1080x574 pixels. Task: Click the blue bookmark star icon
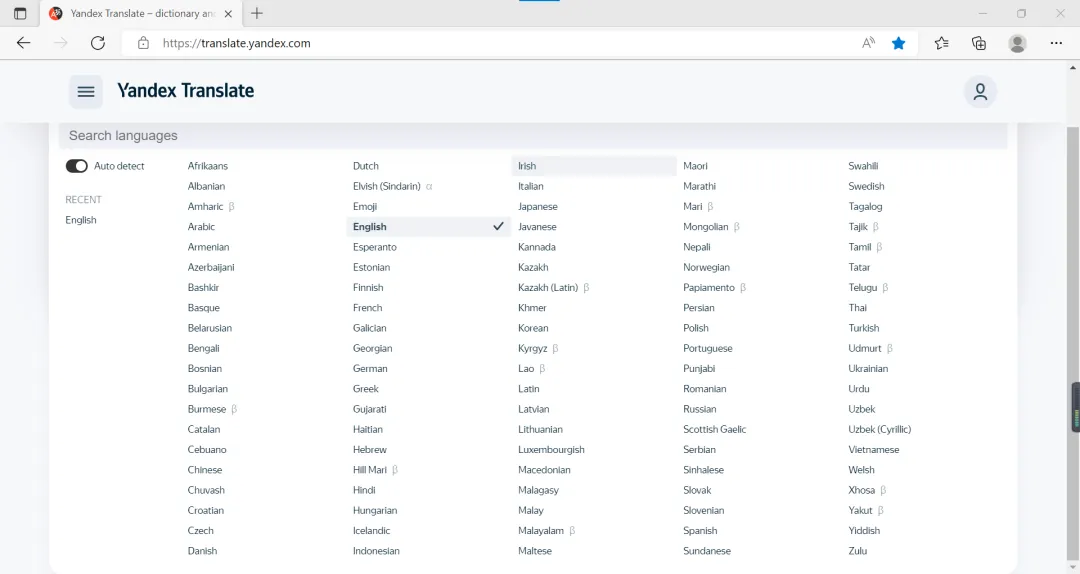click(898, 43)
